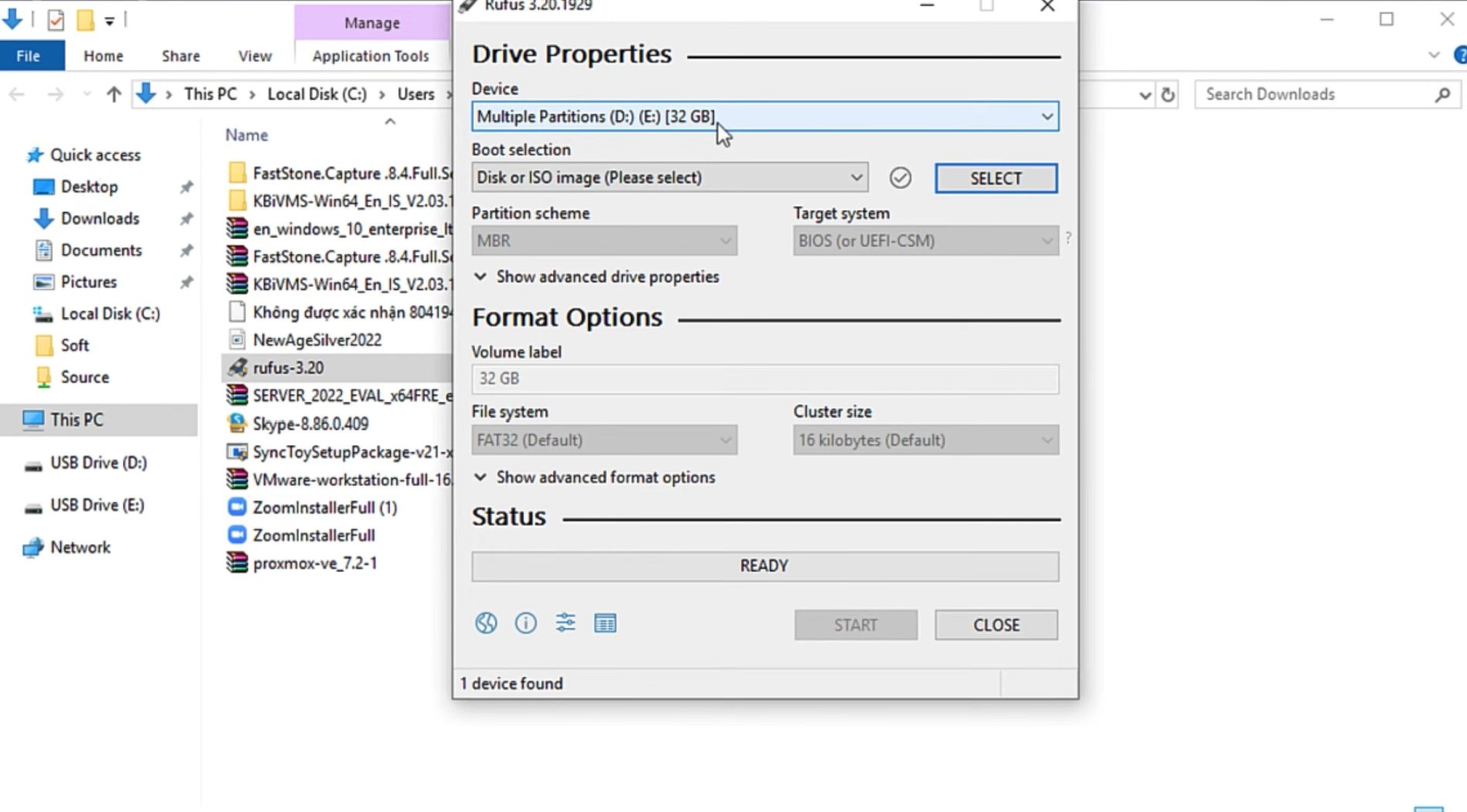This screenshot has width=1467, height=812.
Task: Select Desktop in the navigation pane
Action: click(90, 187)
